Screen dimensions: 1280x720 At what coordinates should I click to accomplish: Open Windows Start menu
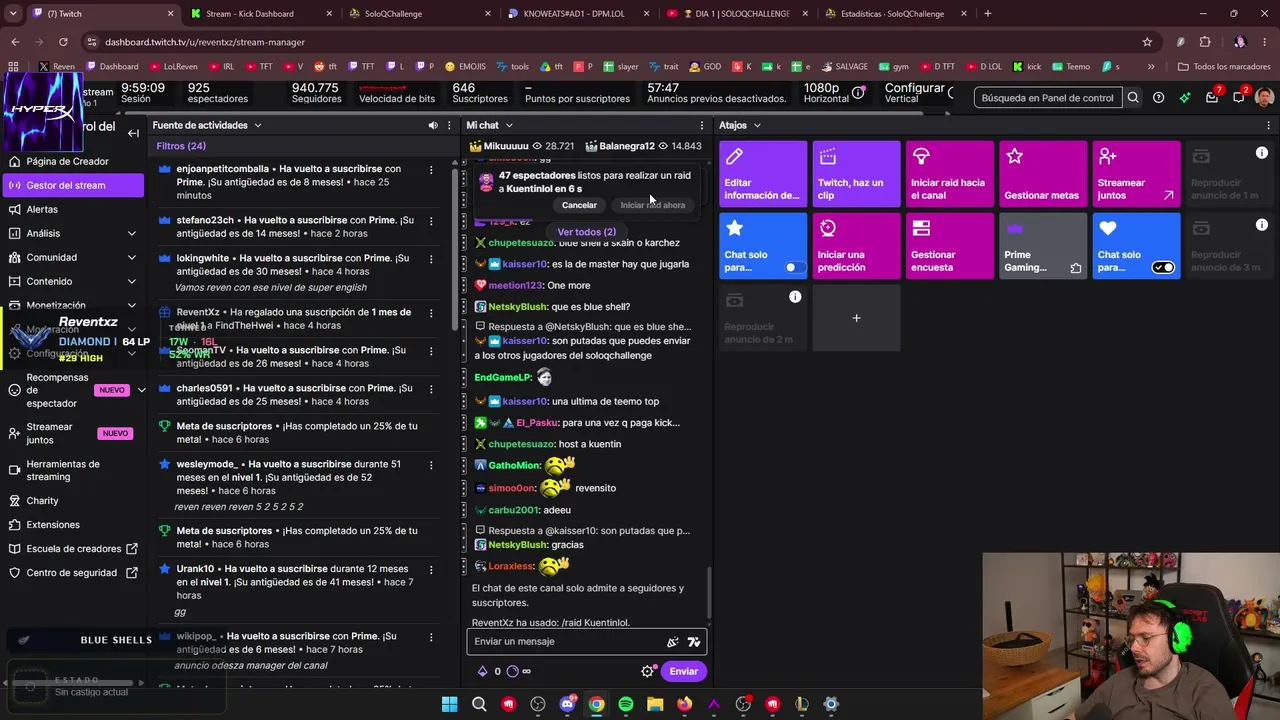pyautogui.click(x=449, y=704)
